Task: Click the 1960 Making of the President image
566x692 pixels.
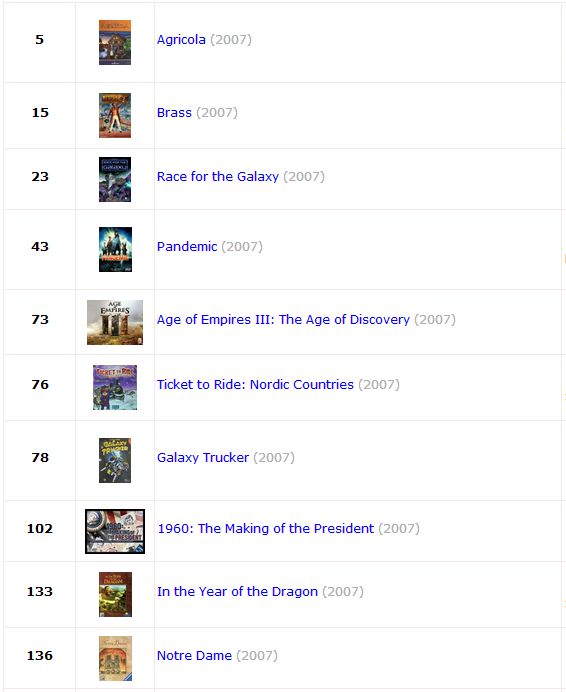Action: point(115,531)
